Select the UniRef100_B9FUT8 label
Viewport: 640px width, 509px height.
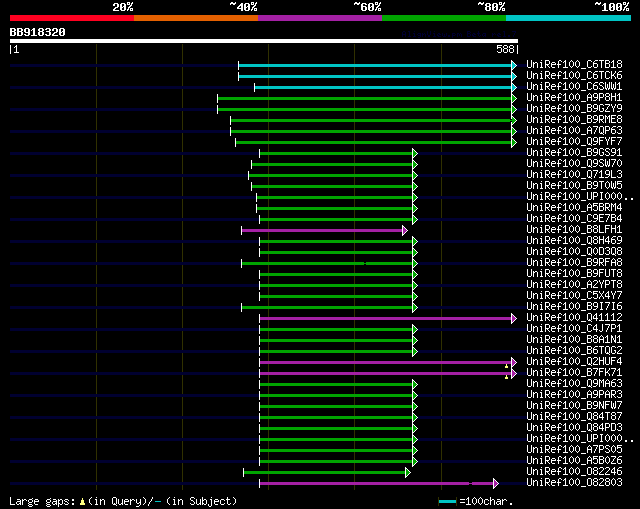[x=574, y=274]
